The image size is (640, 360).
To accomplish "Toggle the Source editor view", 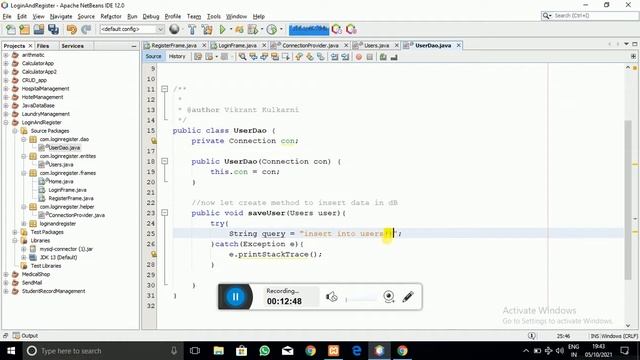I will [153, 57].
